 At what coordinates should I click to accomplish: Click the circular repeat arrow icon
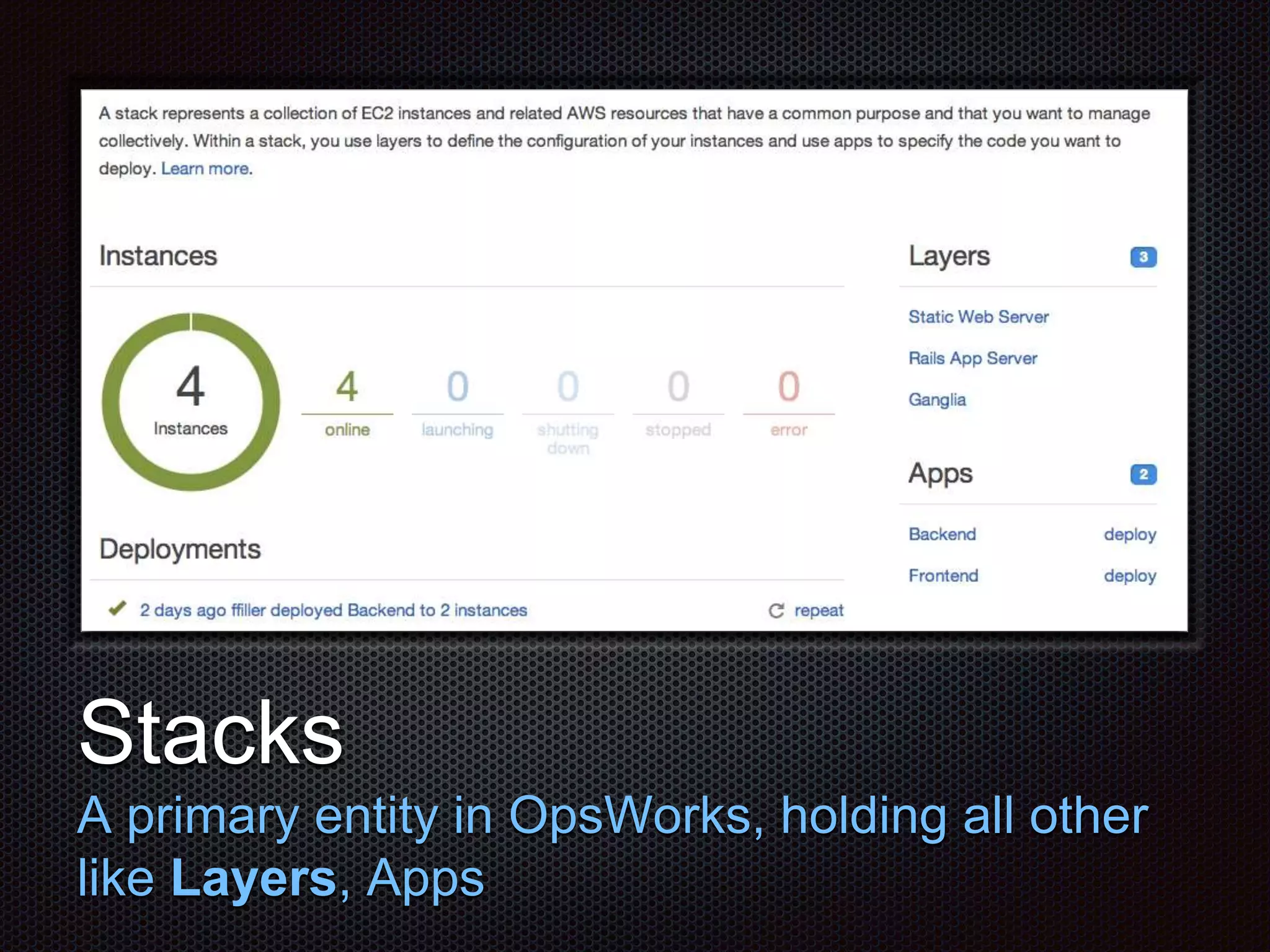pyautogui.click(x=776, y=610)
